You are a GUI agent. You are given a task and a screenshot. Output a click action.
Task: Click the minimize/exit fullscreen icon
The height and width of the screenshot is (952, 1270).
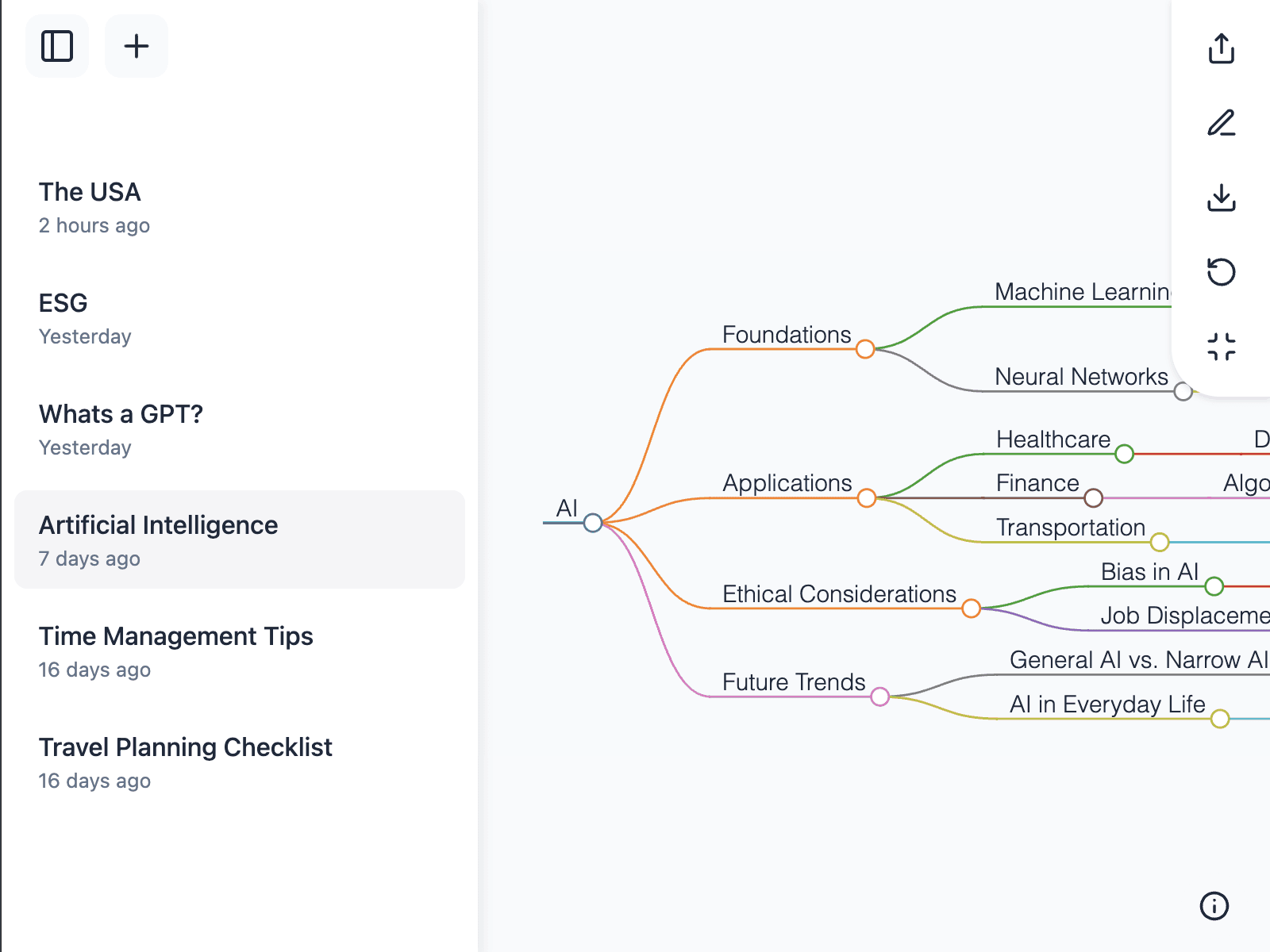click(x=1221, y=347)
